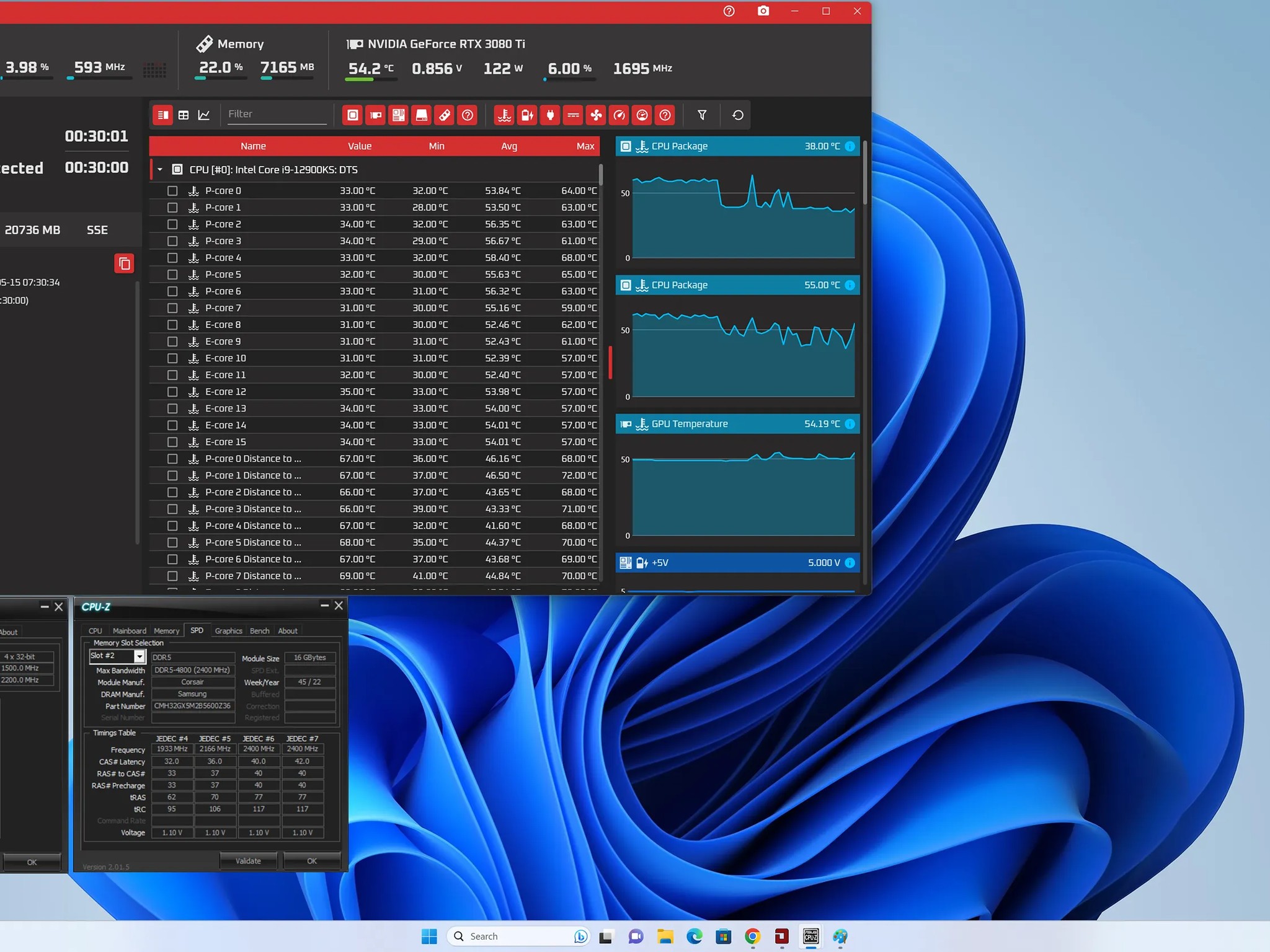Toggle question mark filter beside usage gauge icon
1270x952 pixels.
tap(665, 115)
